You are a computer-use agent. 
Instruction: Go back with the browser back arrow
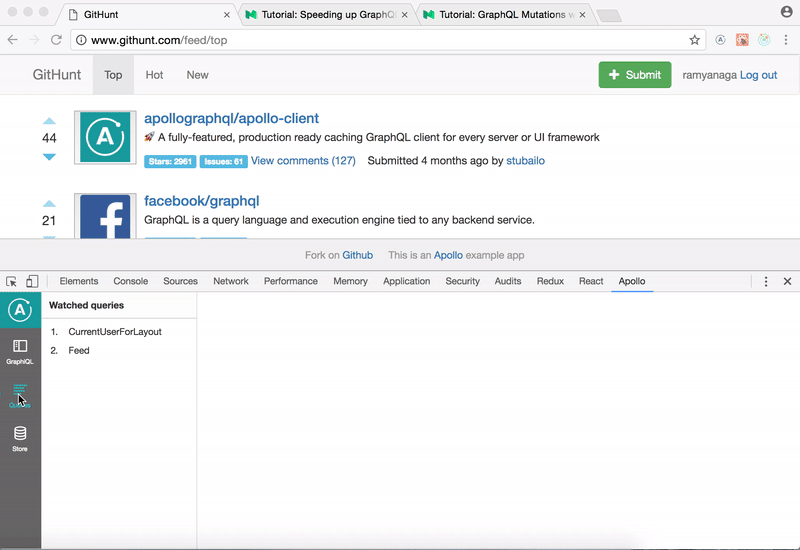[x=13, y=40]
